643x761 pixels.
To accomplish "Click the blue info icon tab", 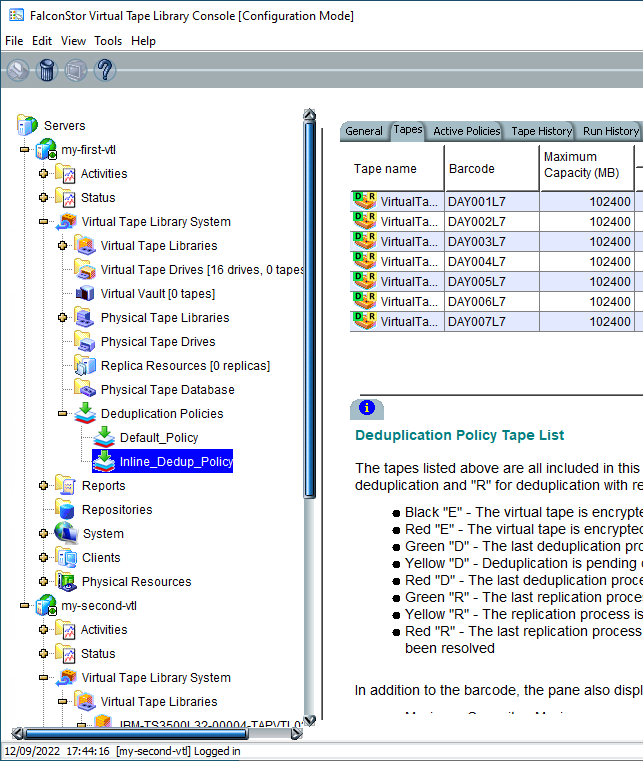I will click(367, 408).
